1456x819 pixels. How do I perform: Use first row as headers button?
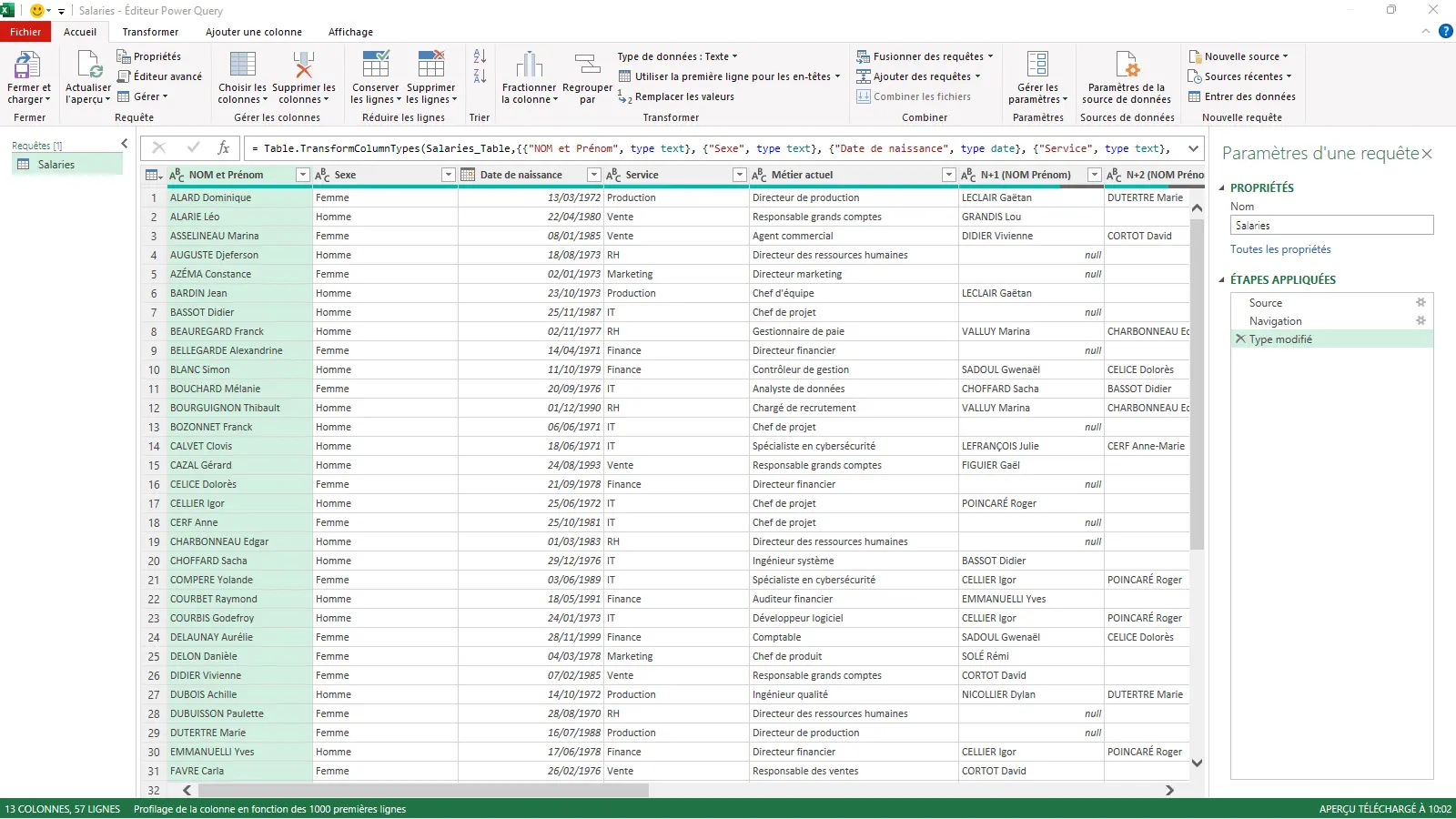pos(729,76)
